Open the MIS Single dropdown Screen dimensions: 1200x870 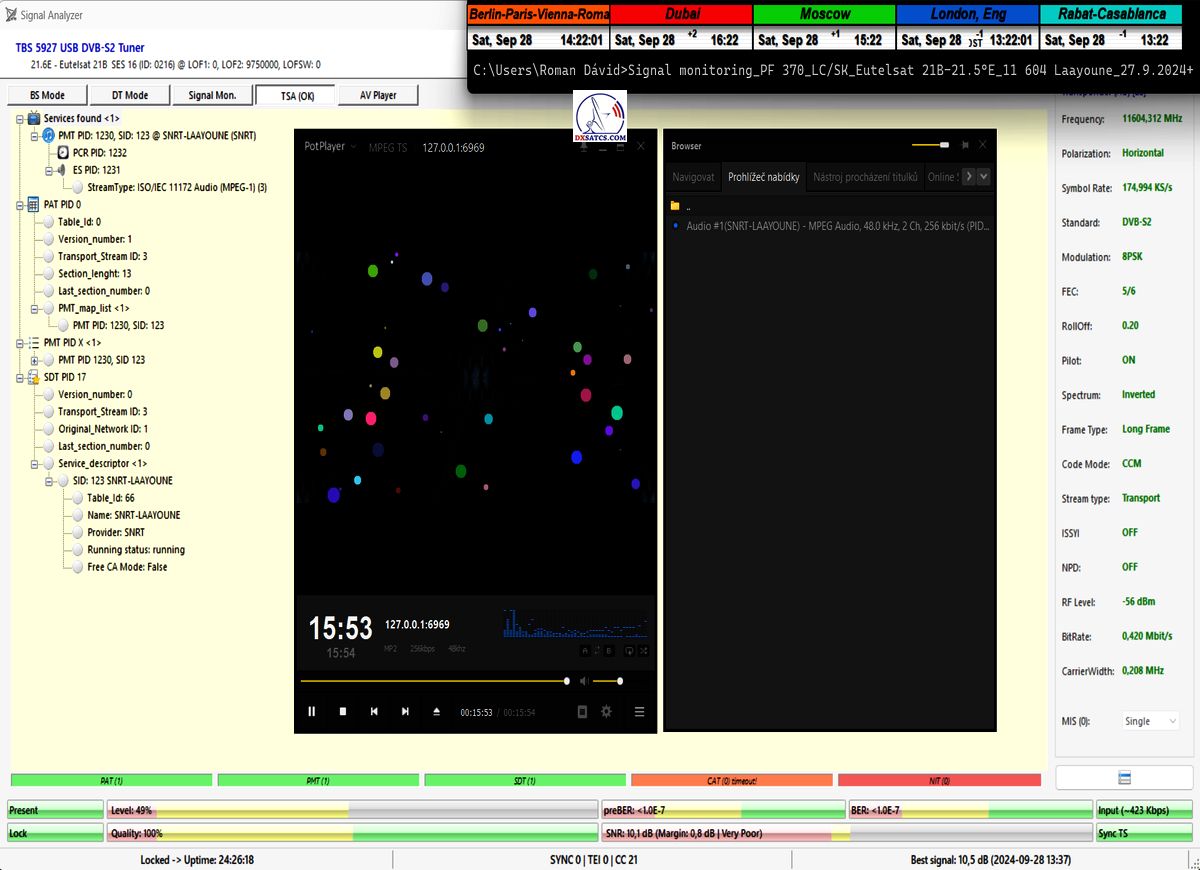1149,721
